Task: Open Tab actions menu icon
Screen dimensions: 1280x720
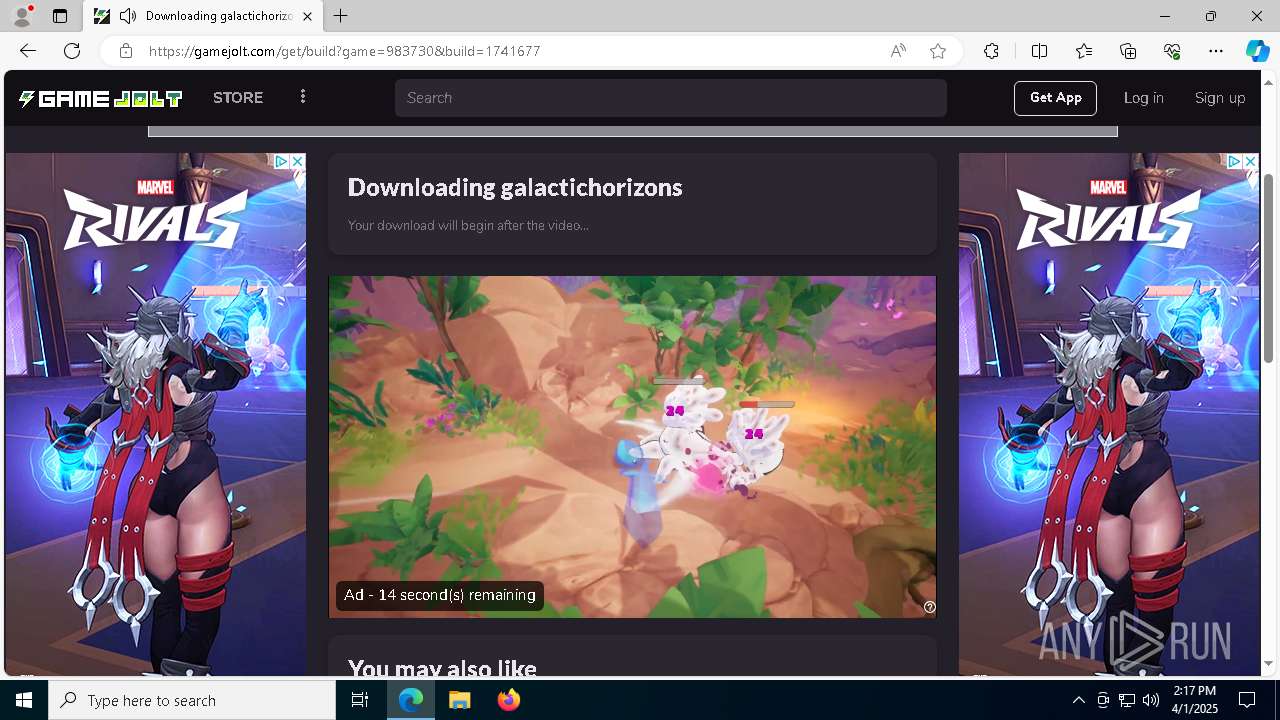Action: (60, 16)
